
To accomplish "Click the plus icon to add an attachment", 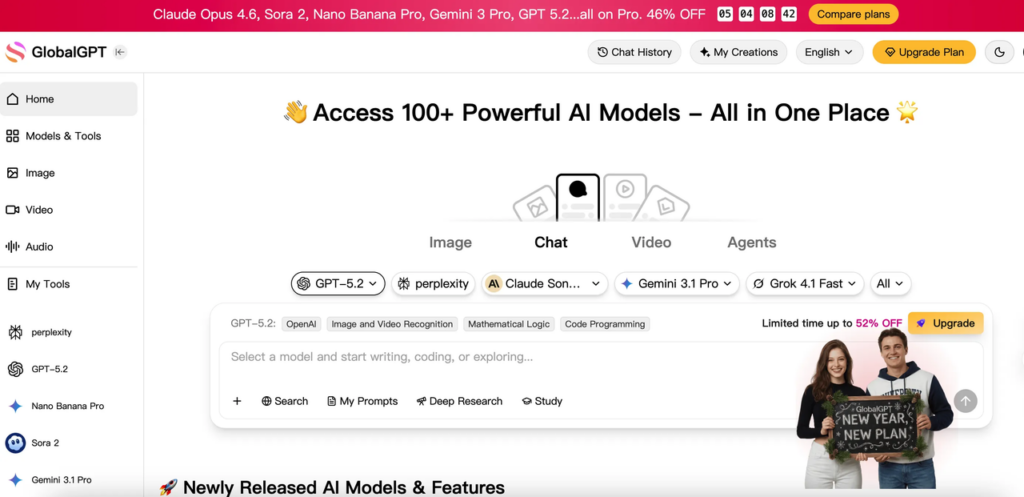I will click(x=237, y=401).
